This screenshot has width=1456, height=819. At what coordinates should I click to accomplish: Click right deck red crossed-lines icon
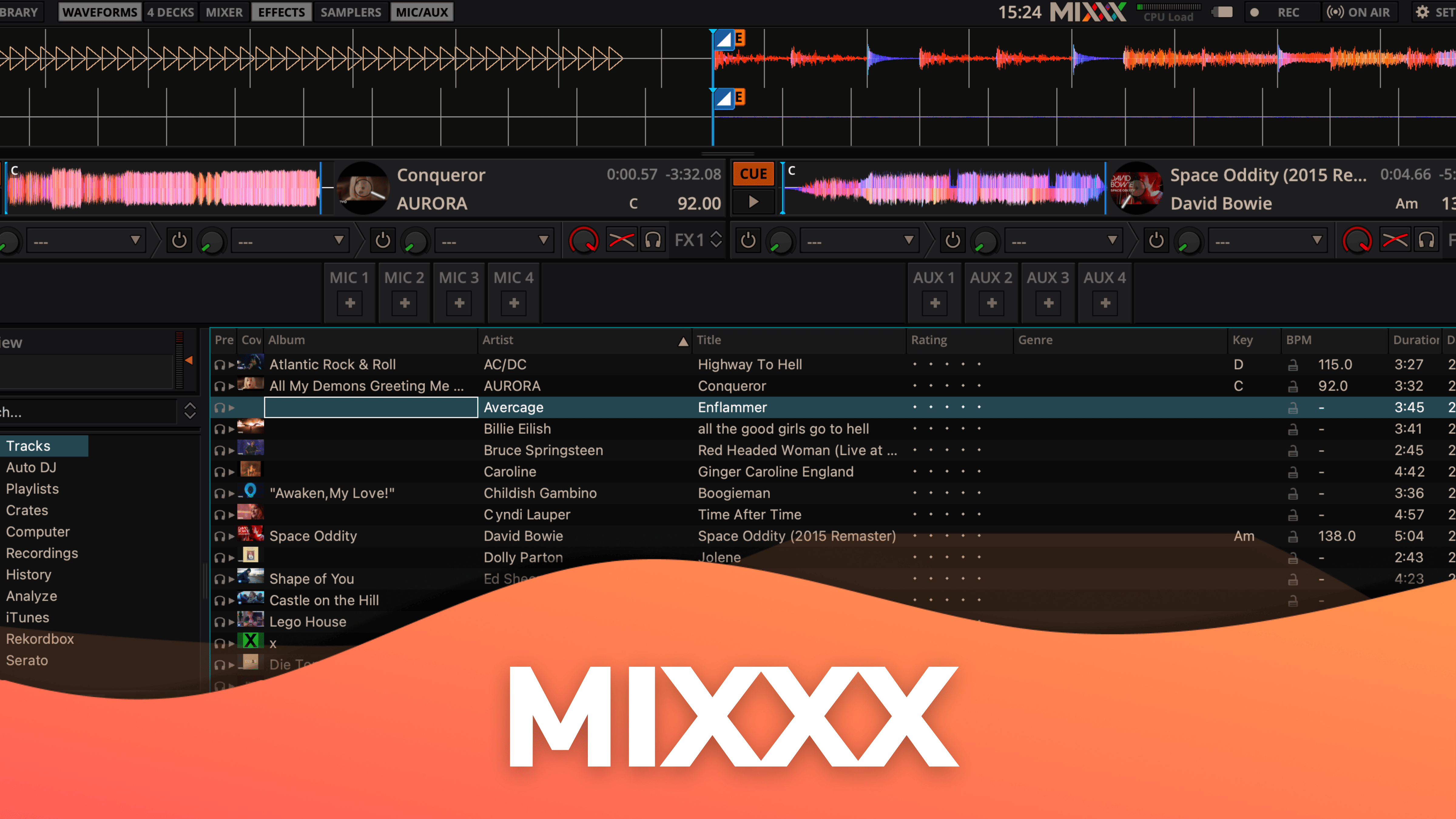click(1394, 241)
